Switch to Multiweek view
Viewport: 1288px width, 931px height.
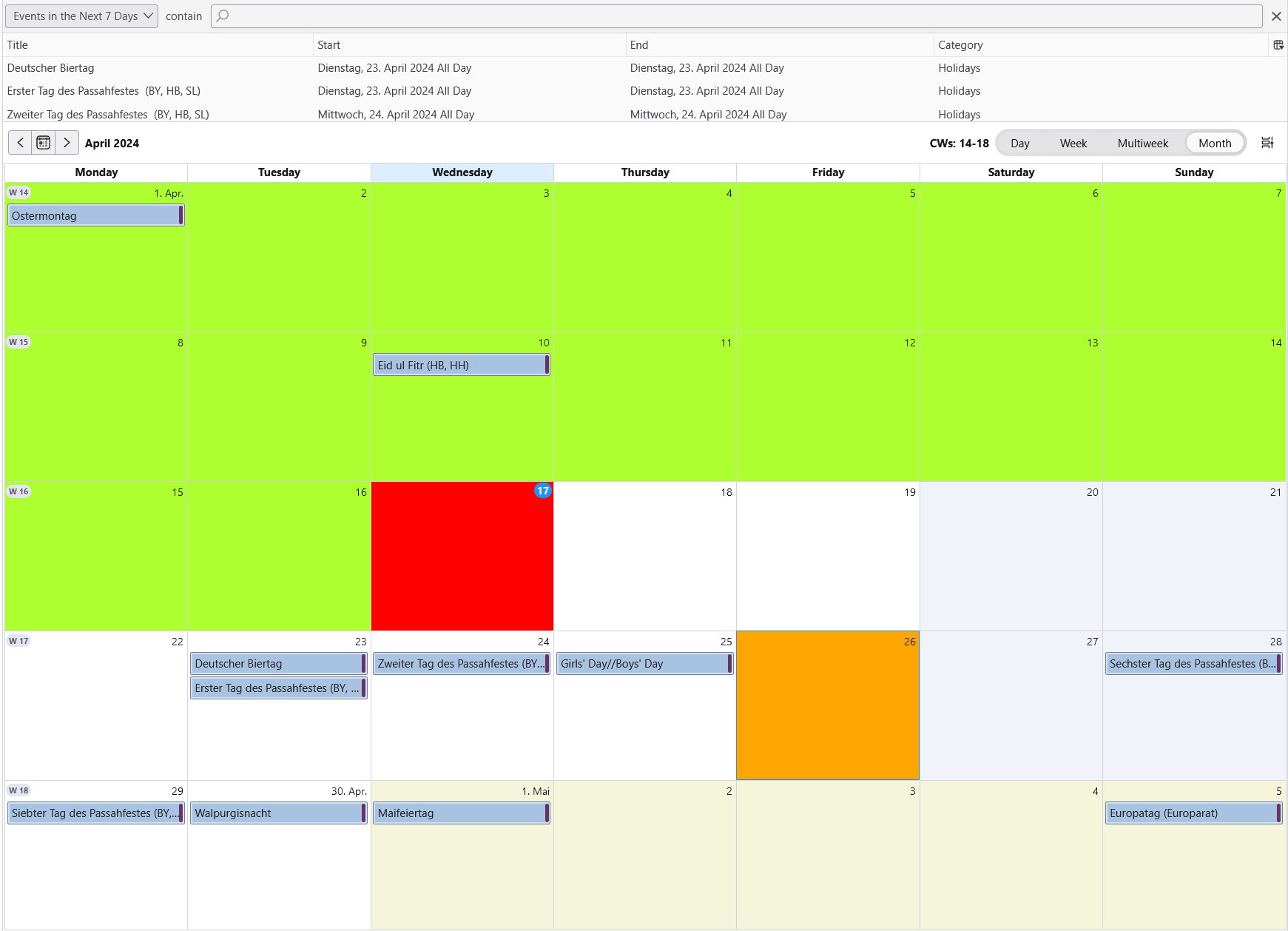coord(1142,144)
